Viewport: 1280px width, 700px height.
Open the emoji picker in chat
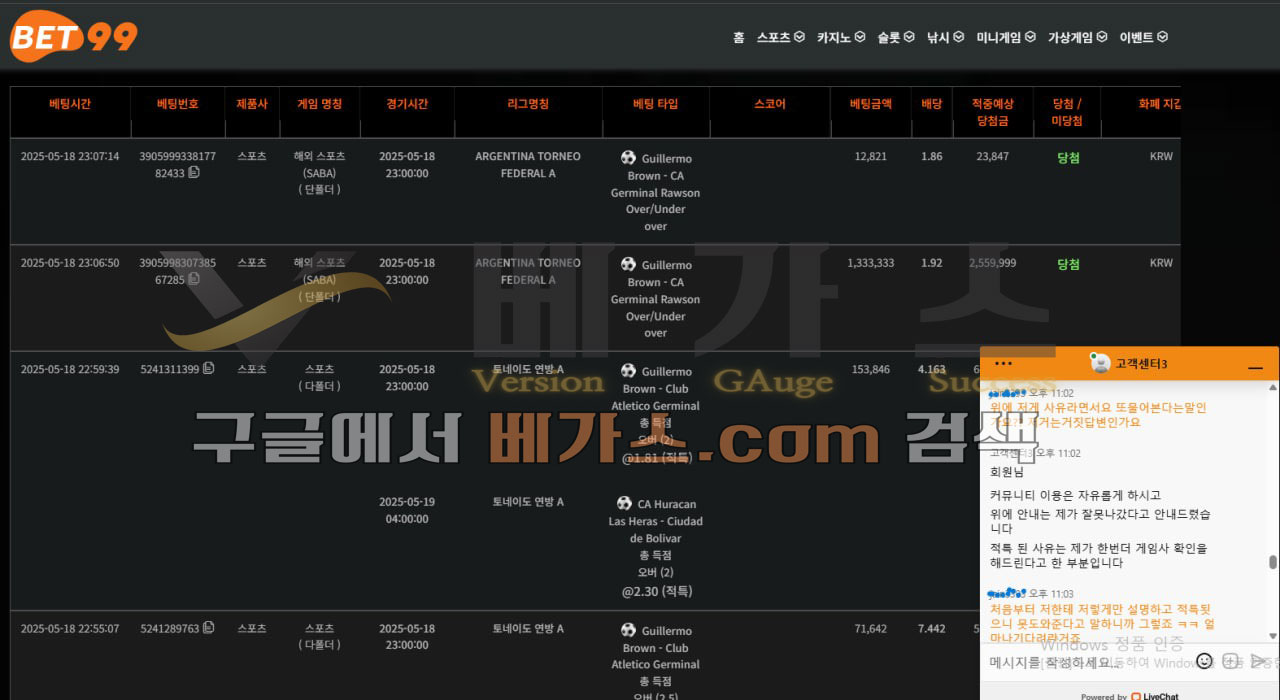coord(1204,661)
